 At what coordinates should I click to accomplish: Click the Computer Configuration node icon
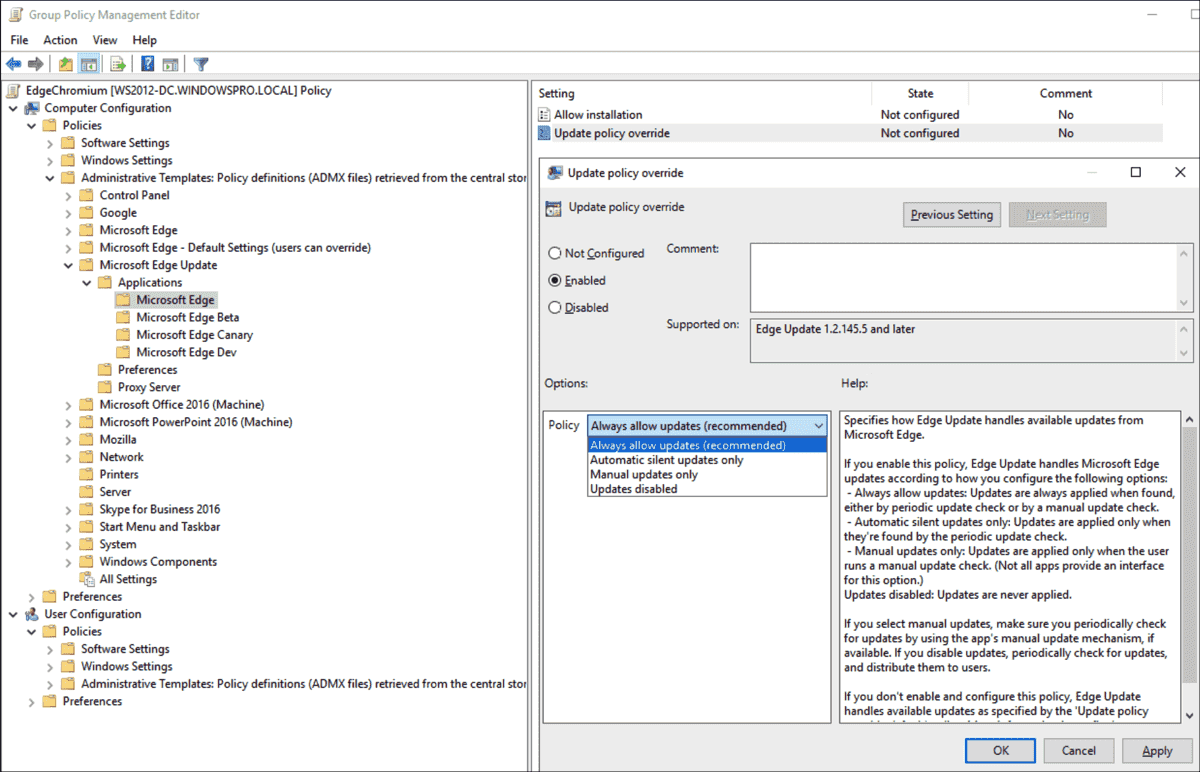click(x=32, y=108)
